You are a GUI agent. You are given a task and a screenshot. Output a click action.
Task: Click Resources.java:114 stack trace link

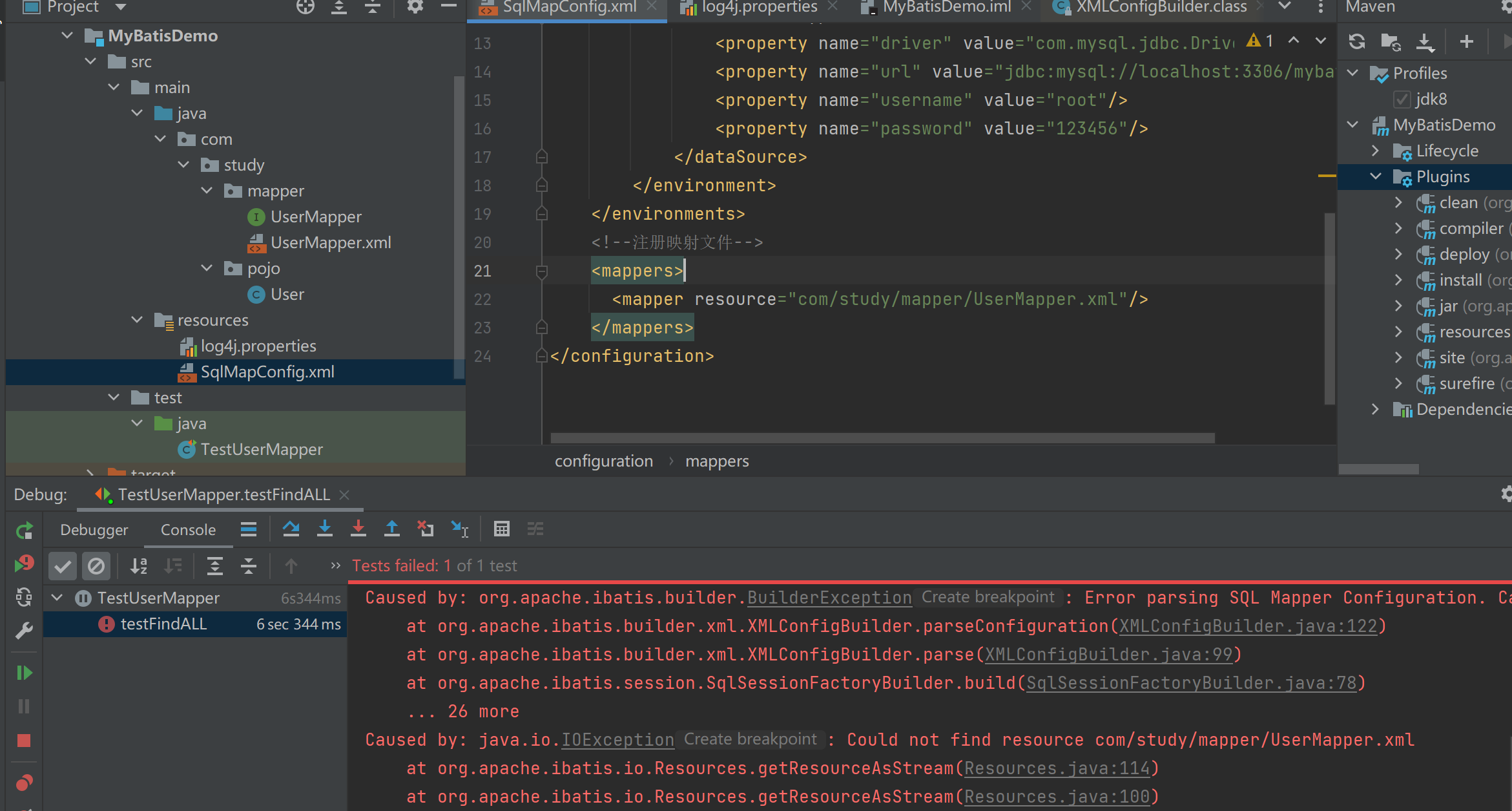click(x=1057, y=768)
